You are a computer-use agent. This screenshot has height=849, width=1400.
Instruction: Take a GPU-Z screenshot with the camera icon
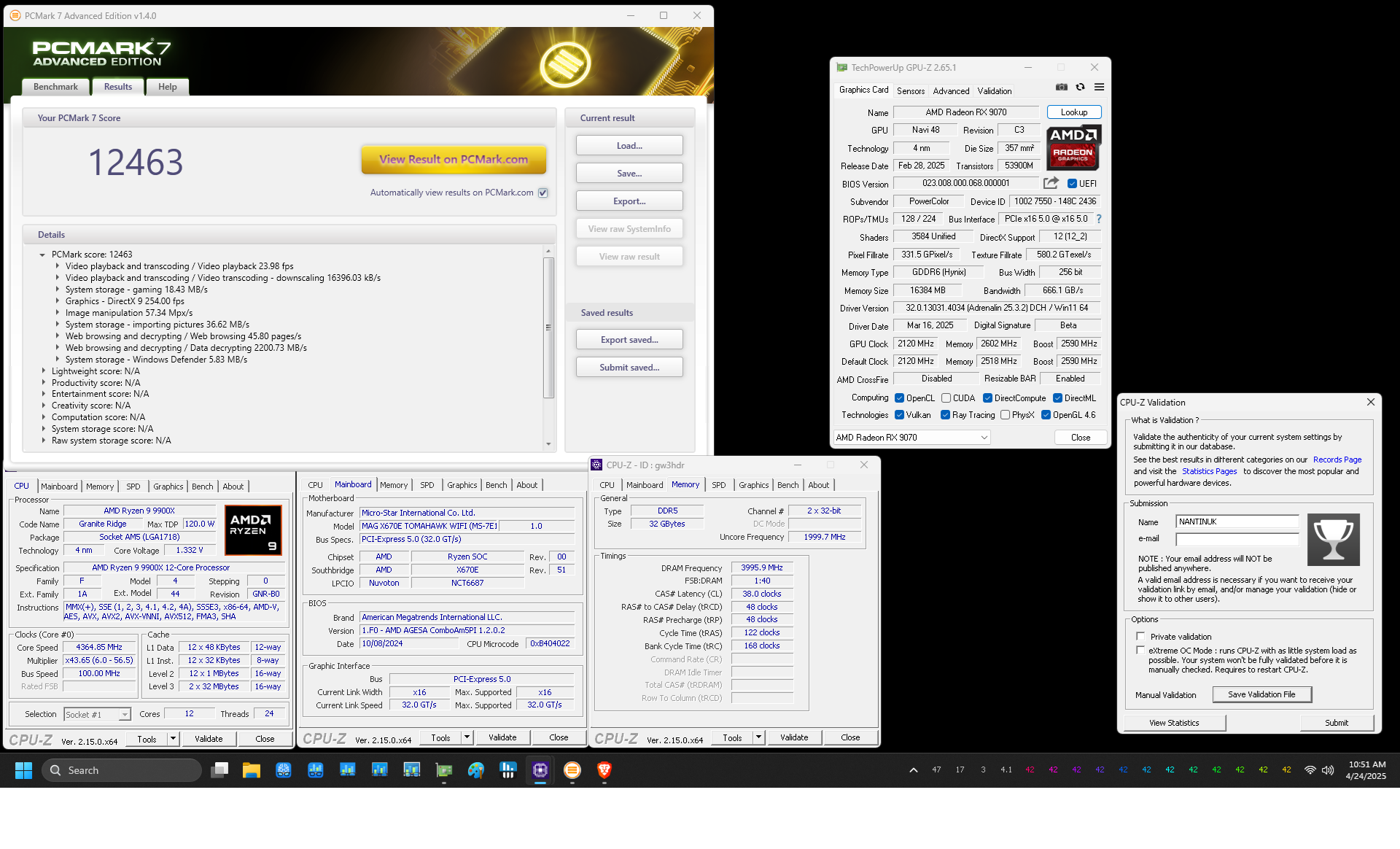1062,87
